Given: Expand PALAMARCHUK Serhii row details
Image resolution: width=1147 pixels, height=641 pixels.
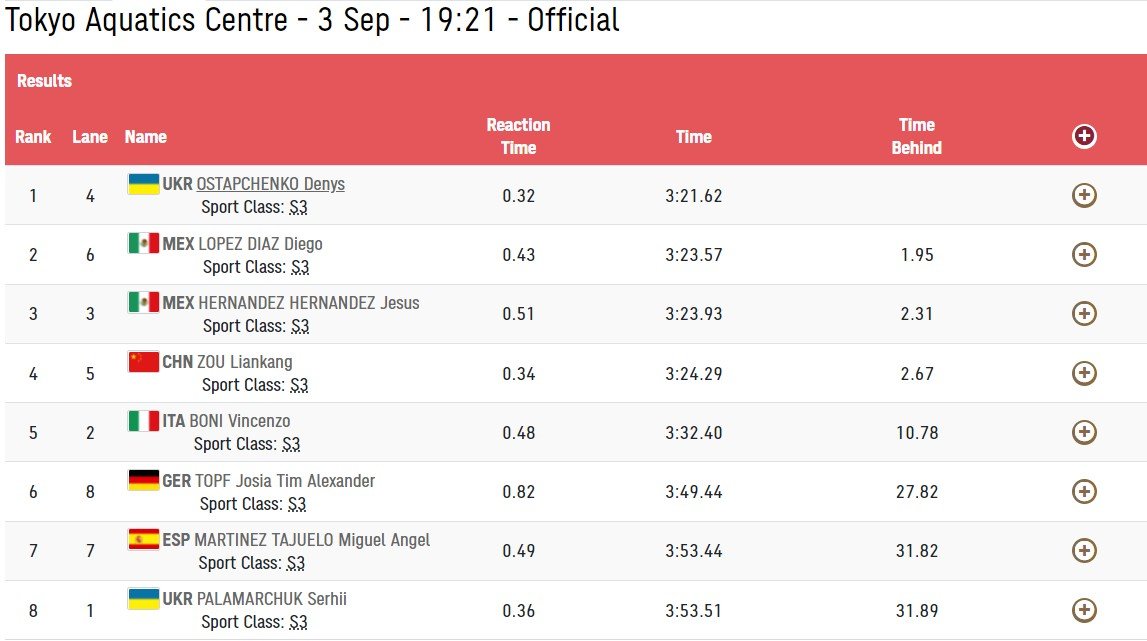Looking at the screenshot, I should [1084, 609].
